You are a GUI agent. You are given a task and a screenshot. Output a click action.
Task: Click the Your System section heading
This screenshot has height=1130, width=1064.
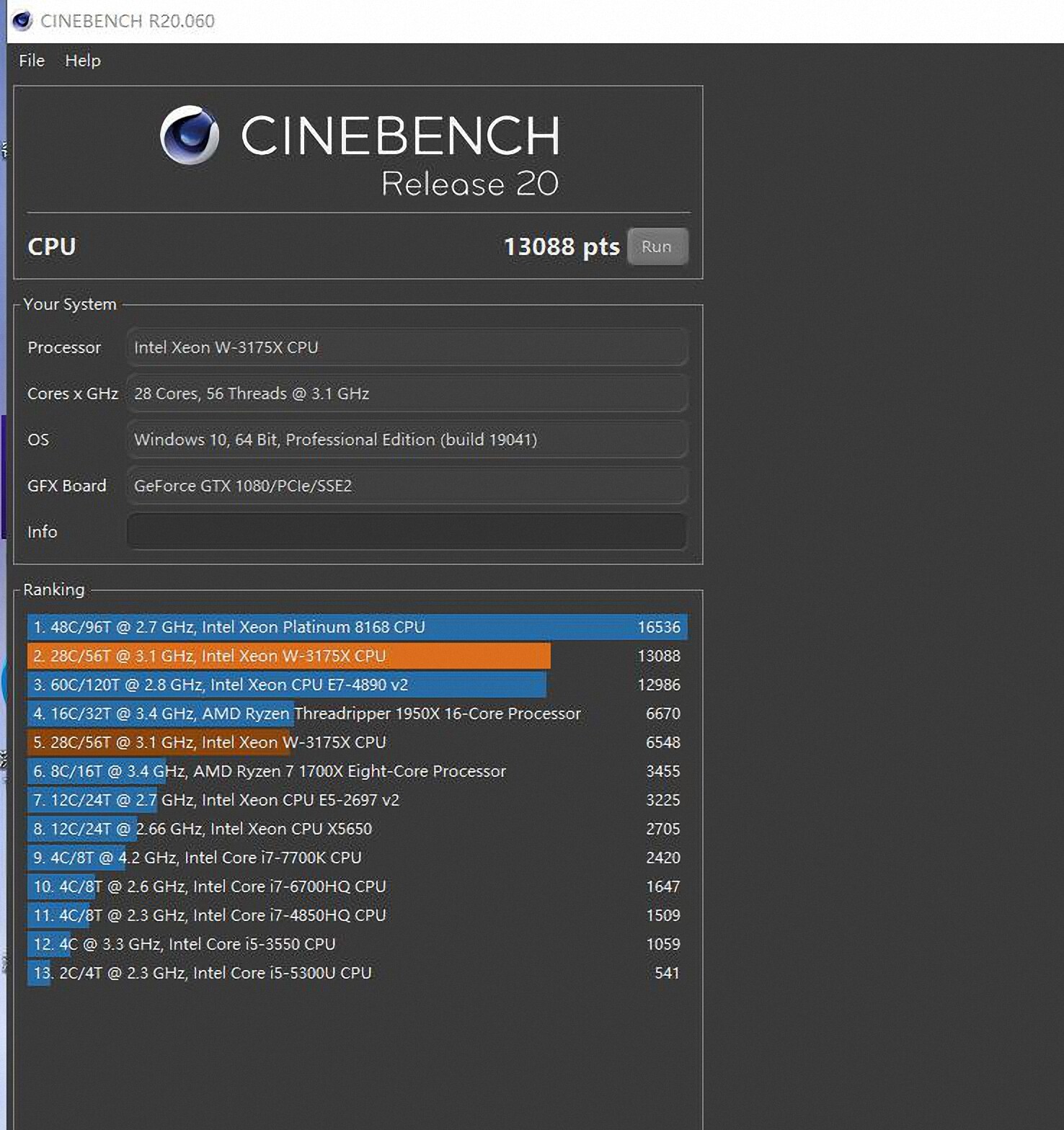[x=70, y=304]
